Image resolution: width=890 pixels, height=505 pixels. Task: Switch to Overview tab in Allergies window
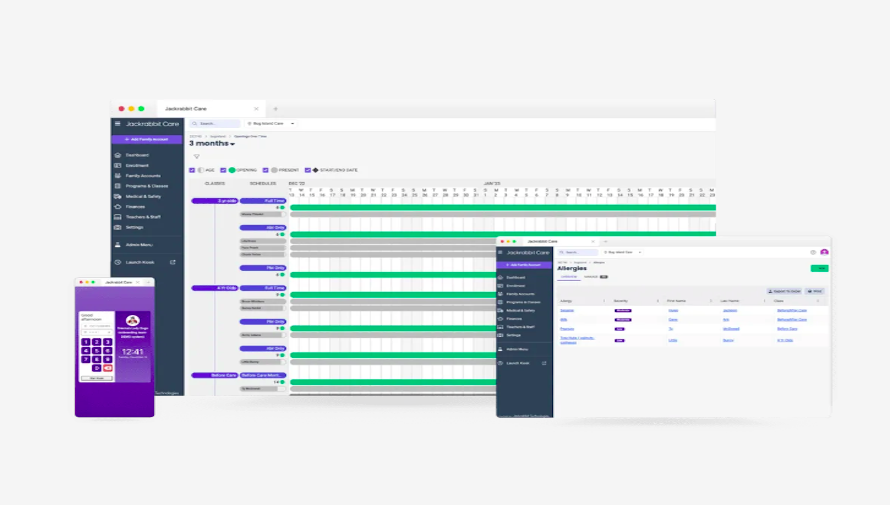point(569,277)
